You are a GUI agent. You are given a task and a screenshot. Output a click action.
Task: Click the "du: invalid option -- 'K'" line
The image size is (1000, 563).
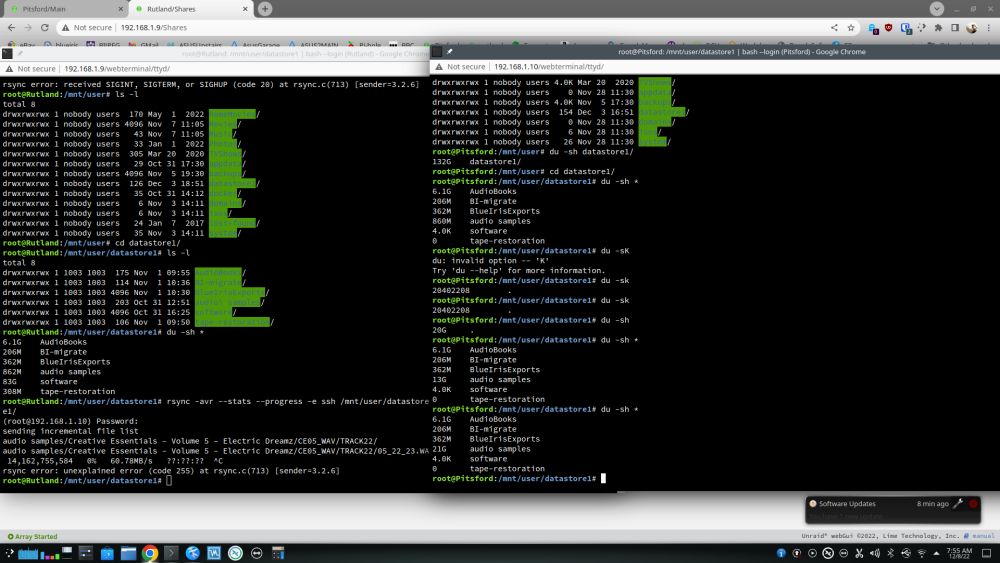click(x=490, y=260)
